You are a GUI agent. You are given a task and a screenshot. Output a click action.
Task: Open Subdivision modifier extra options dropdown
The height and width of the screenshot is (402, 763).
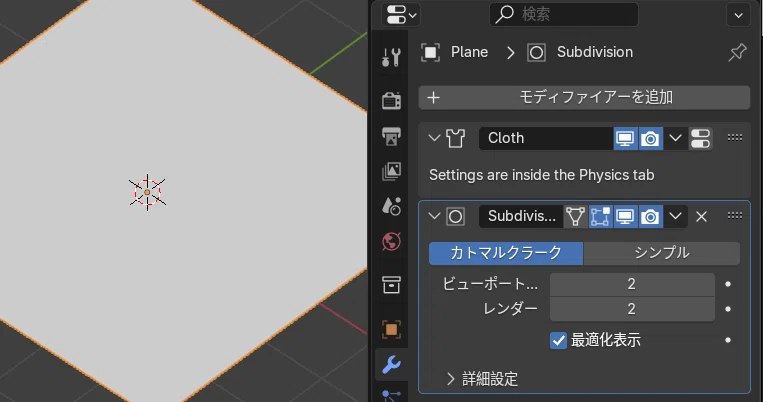tap(675, 217)
